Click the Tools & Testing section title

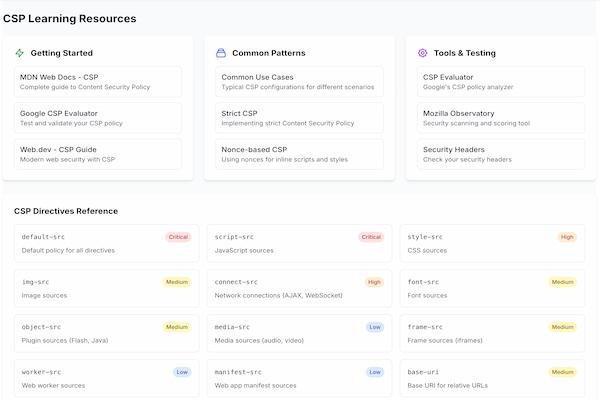tap(465, 53)
